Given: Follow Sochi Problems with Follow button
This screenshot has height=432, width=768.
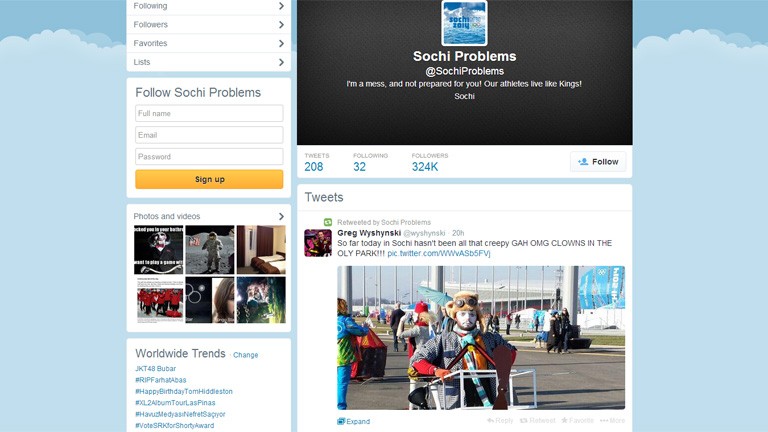Looking at the screenshot, I should [x=598, y=162].
